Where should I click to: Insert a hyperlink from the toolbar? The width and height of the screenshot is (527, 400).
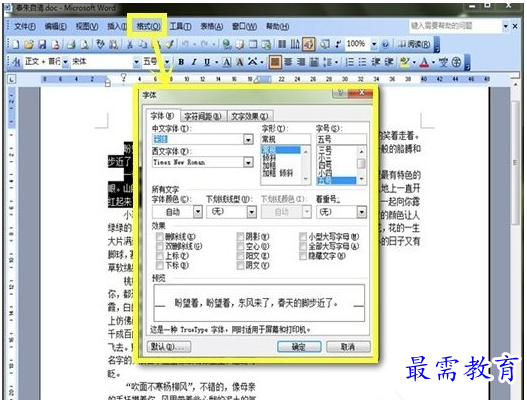tap(227, 44)
